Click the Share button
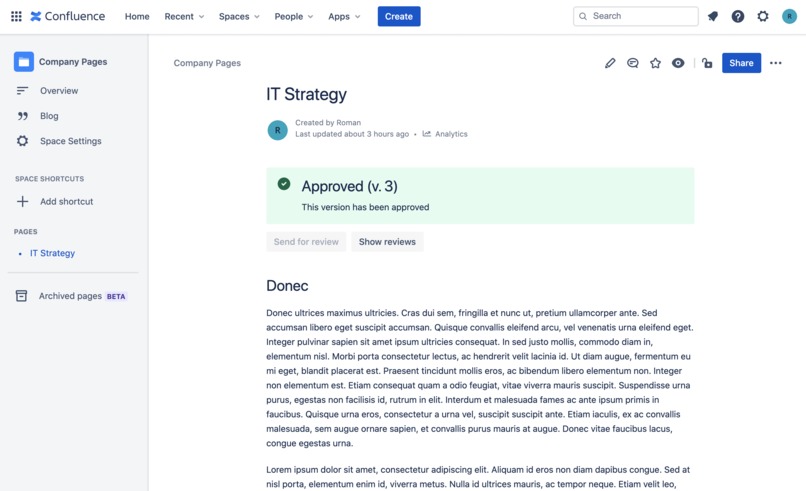The width and height of the screenshot is (806, 491). click(741, 63)
